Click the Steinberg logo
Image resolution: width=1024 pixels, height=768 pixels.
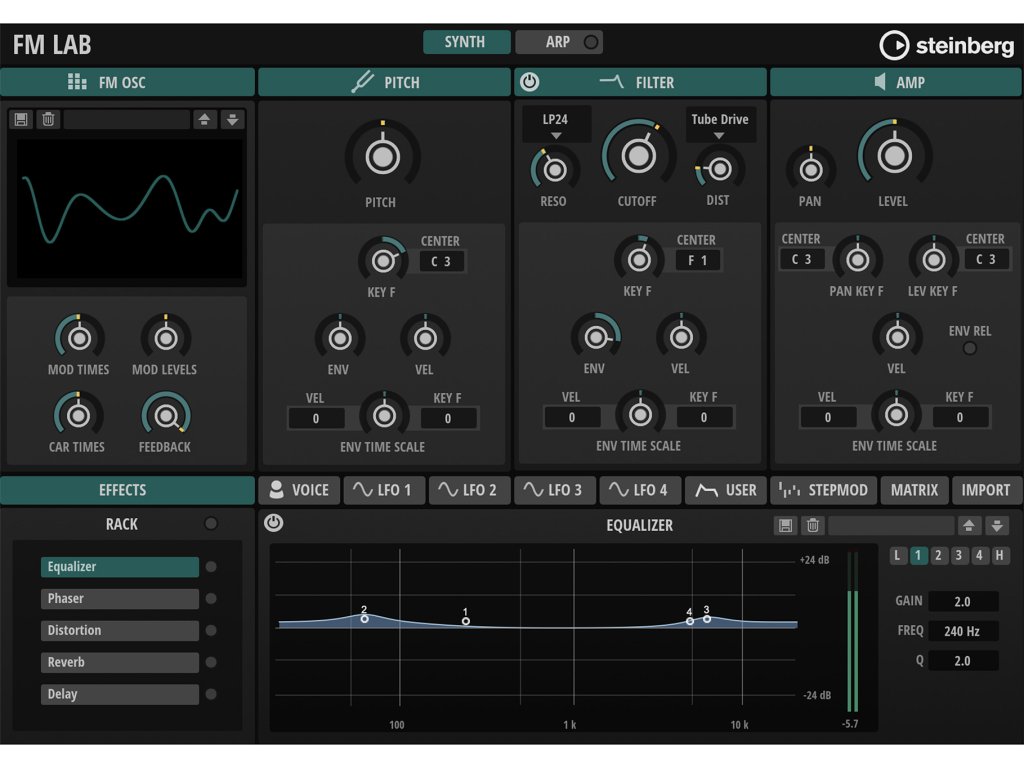coord(946,45)
